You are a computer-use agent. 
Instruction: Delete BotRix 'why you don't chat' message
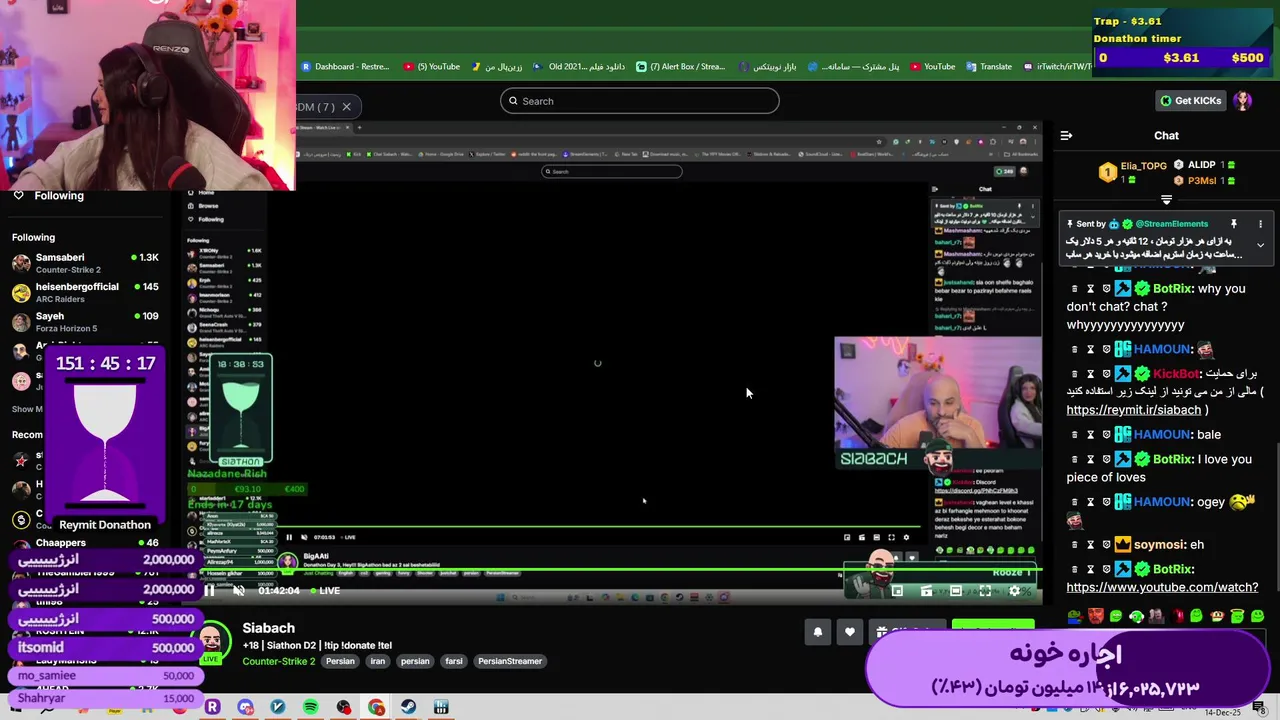(x=1075, y=289)
